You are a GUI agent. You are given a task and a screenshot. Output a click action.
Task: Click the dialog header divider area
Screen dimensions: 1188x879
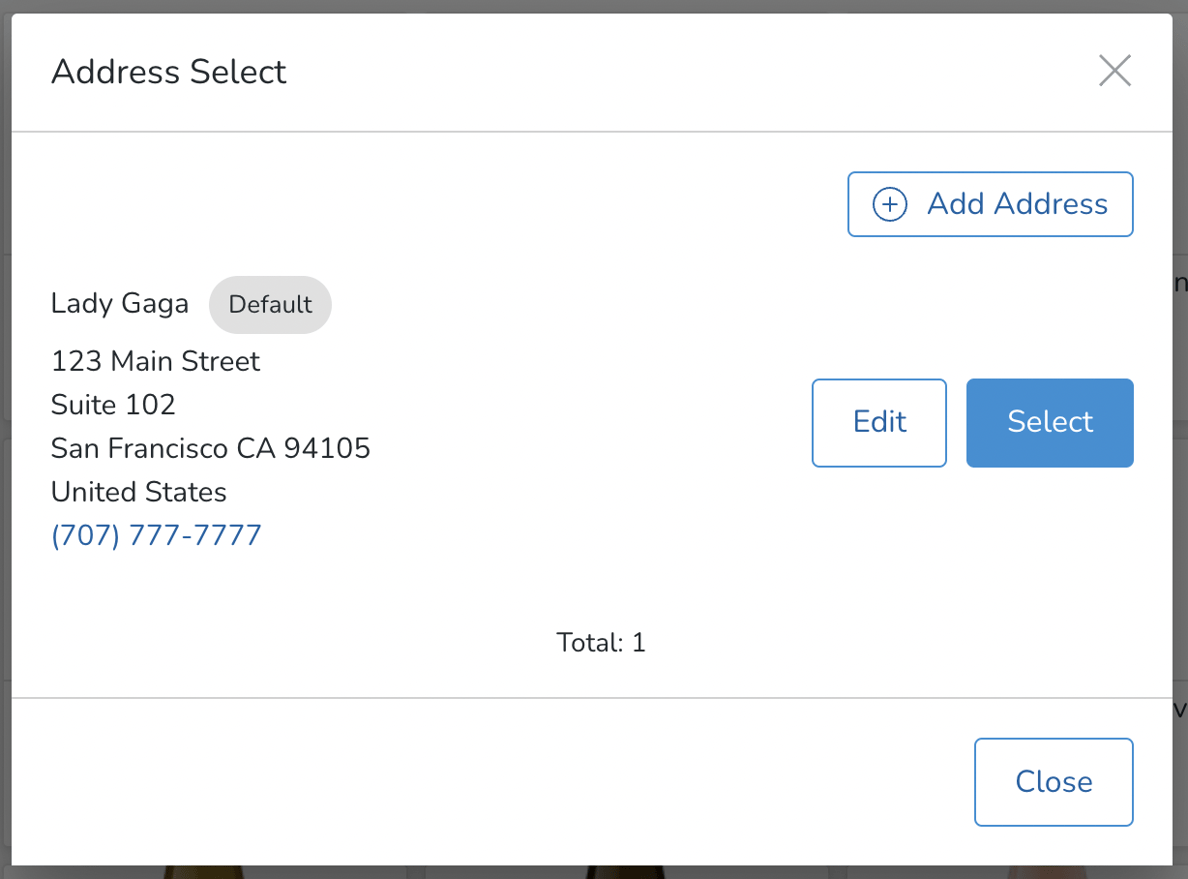click(x=594, y=130)
